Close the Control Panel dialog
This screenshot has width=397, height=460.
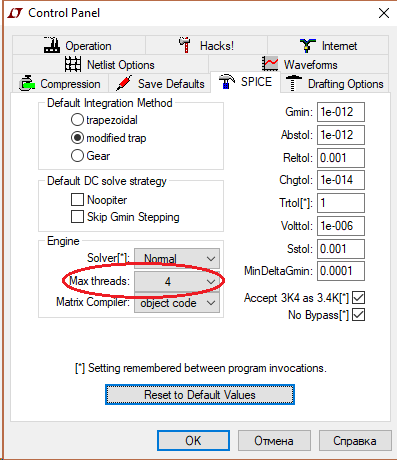click(x=384, y=13)
